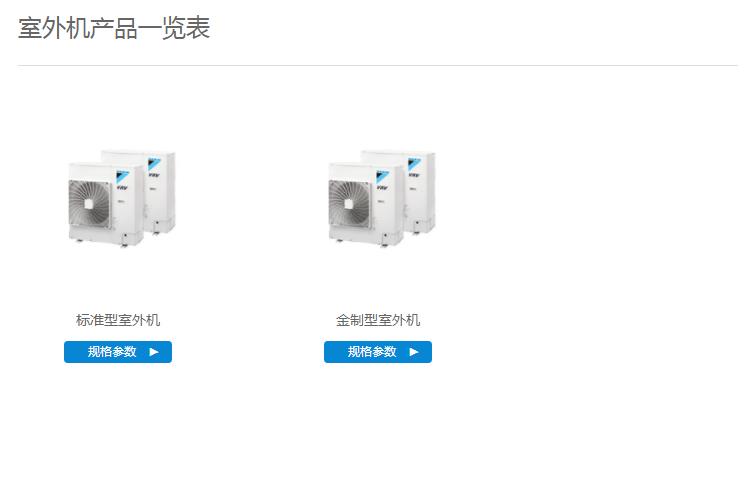Select the 金制型室外机 product name text
754x481 pixels.
pos(378,320)
